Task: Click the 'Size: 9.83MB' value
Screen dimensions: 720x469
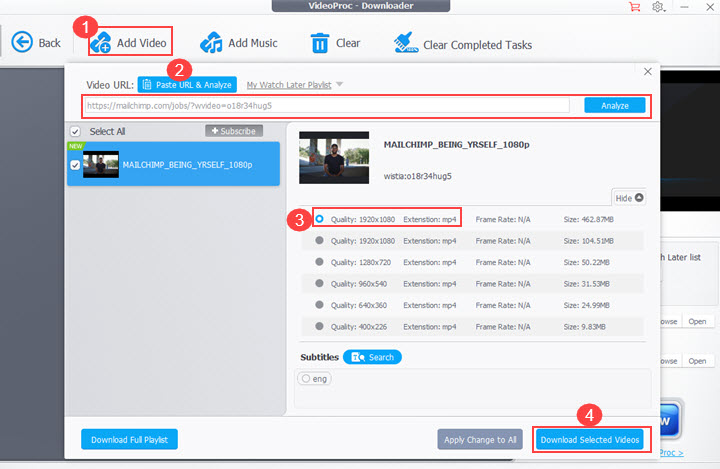Action: coord(585,327)
